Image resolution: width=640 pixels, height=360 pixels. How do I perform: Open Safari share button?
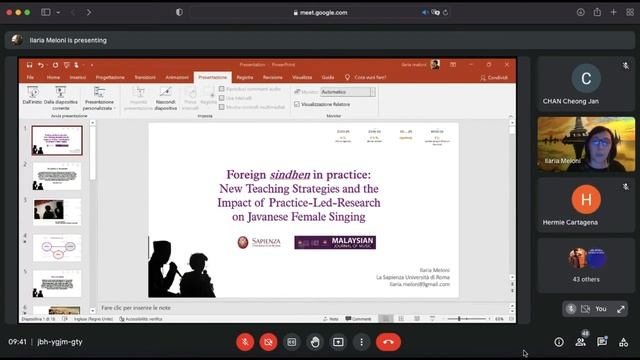coord(597,12)
